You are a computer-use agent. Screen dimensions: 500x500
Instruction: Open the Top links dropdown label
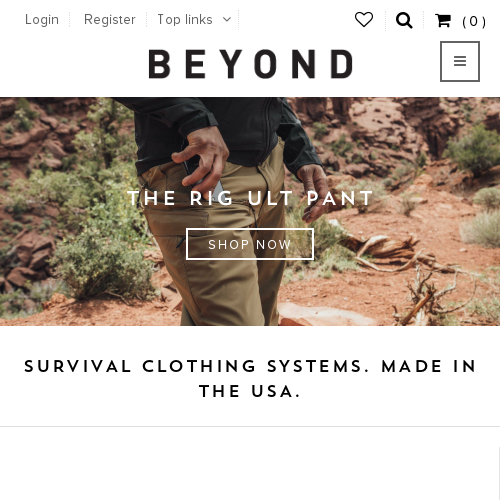tap(185, 20)
